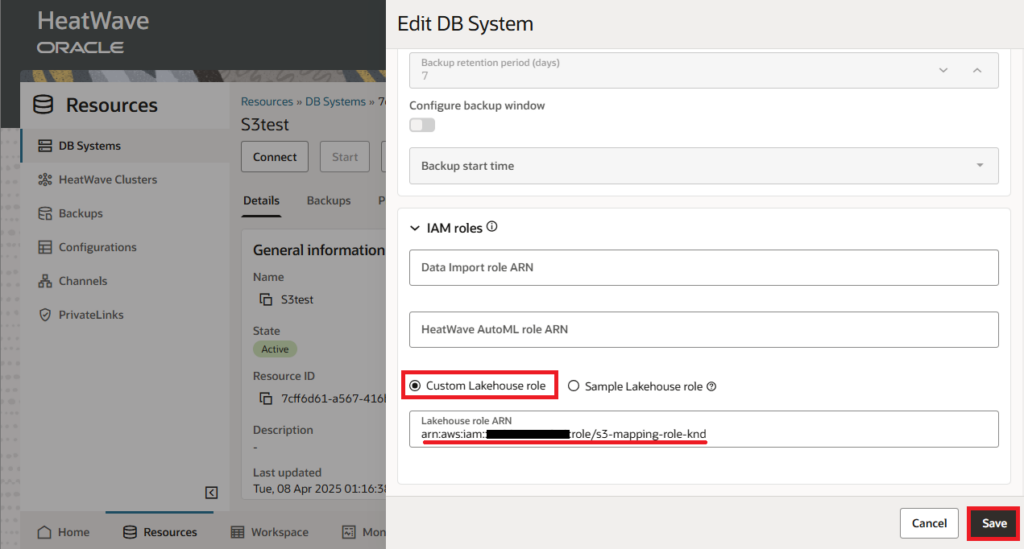This screenshot has height=549, width=1024.
Task: Click the PrivateLinks shield icon
Action: (x=45, y=315)
